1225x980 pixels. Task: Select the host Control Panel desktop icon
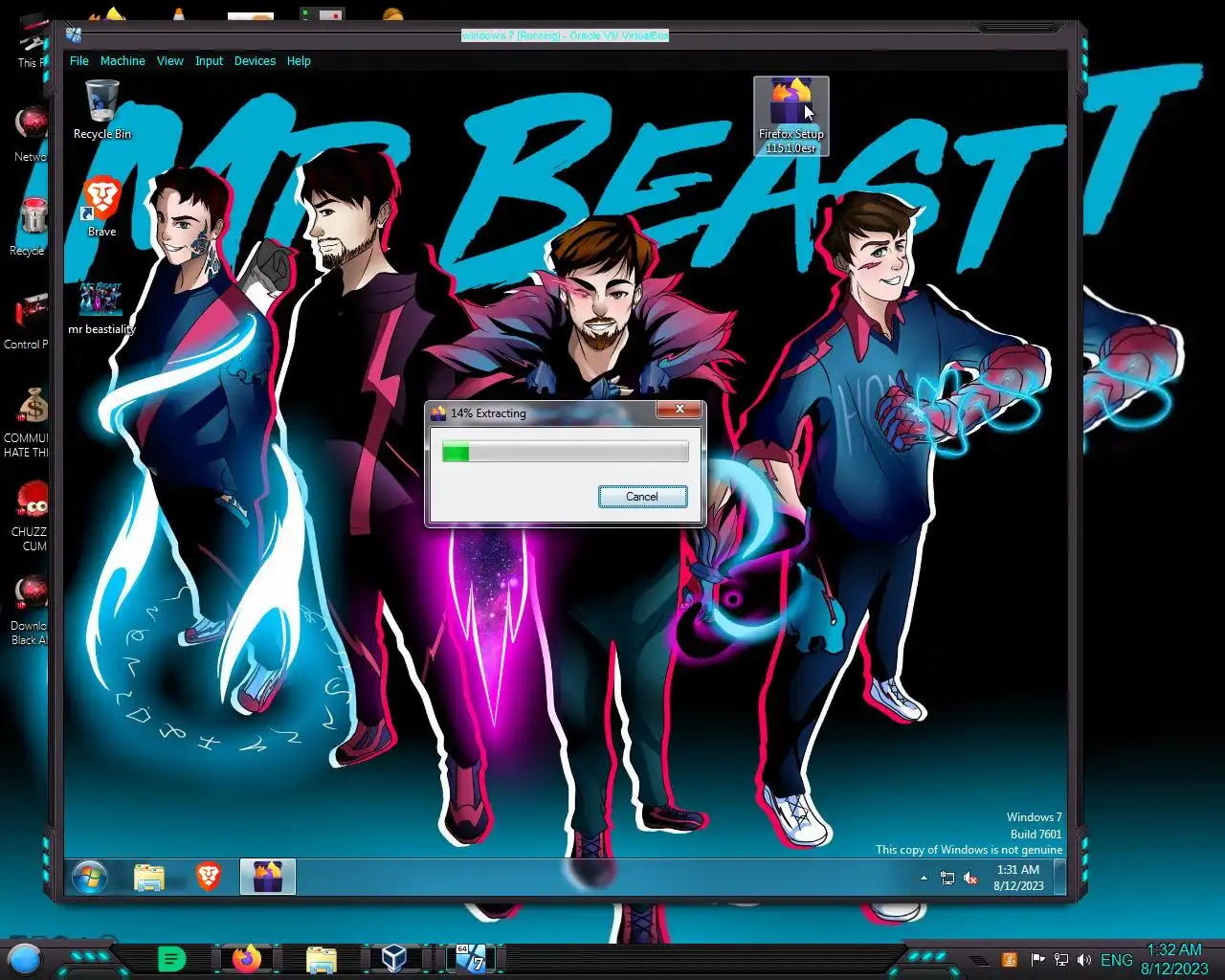coord(27,323)
